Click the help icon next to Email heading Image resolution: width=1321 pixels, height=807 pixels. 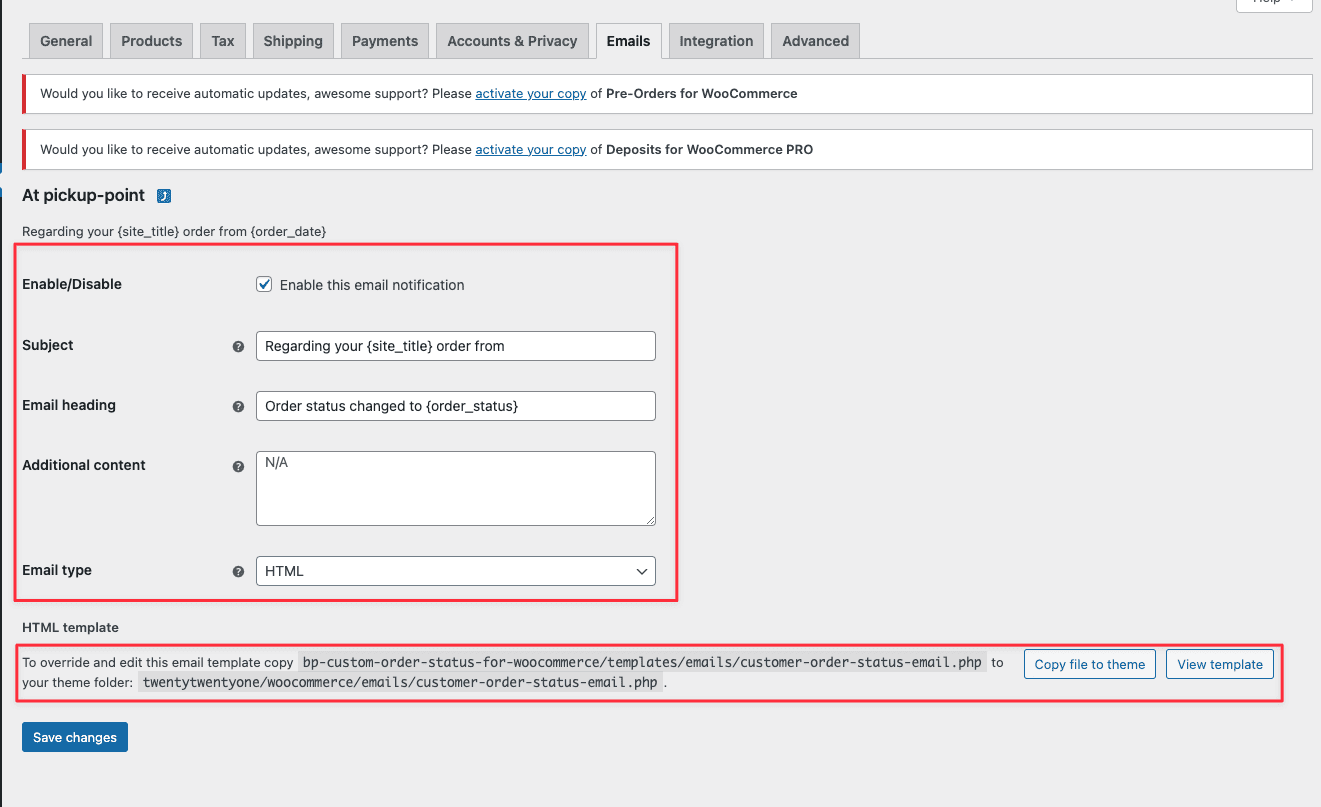(x=238, y=407)
